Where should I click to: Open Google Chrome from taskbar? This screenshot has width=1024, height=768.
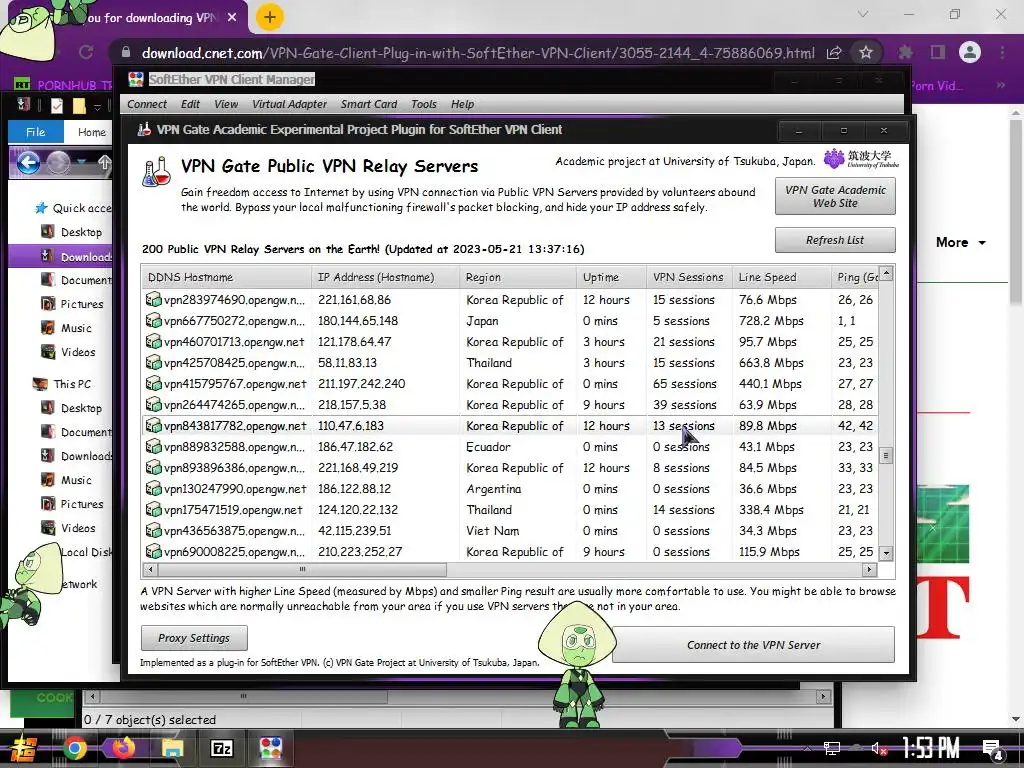pos(74,748)
